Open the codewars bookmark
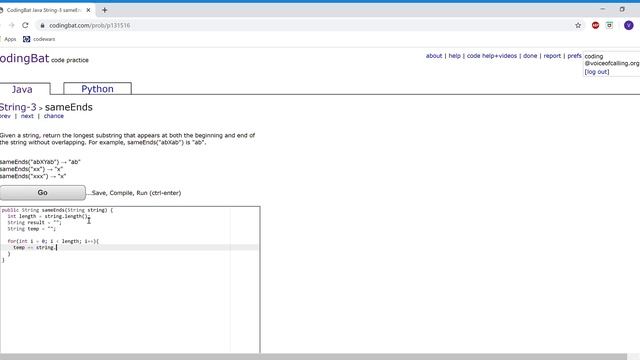Viewport: 640px width, 360px height. click(x=39, y=39)
